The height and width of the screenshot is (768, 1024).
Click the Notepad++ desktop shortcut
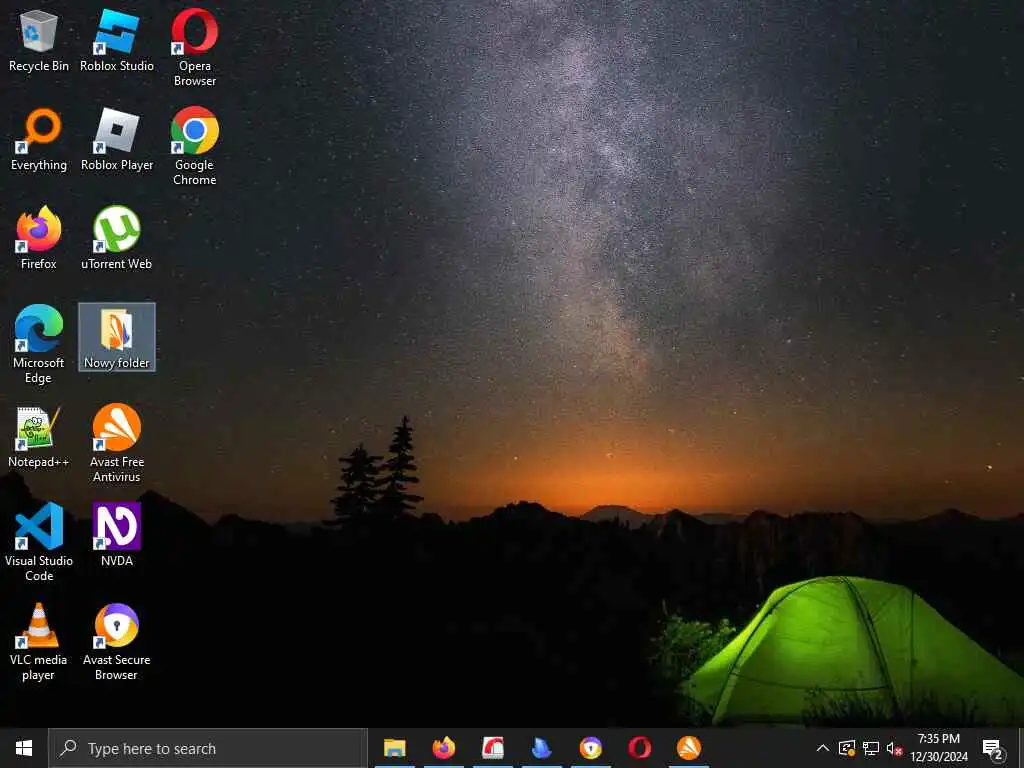tap(39, 436)
